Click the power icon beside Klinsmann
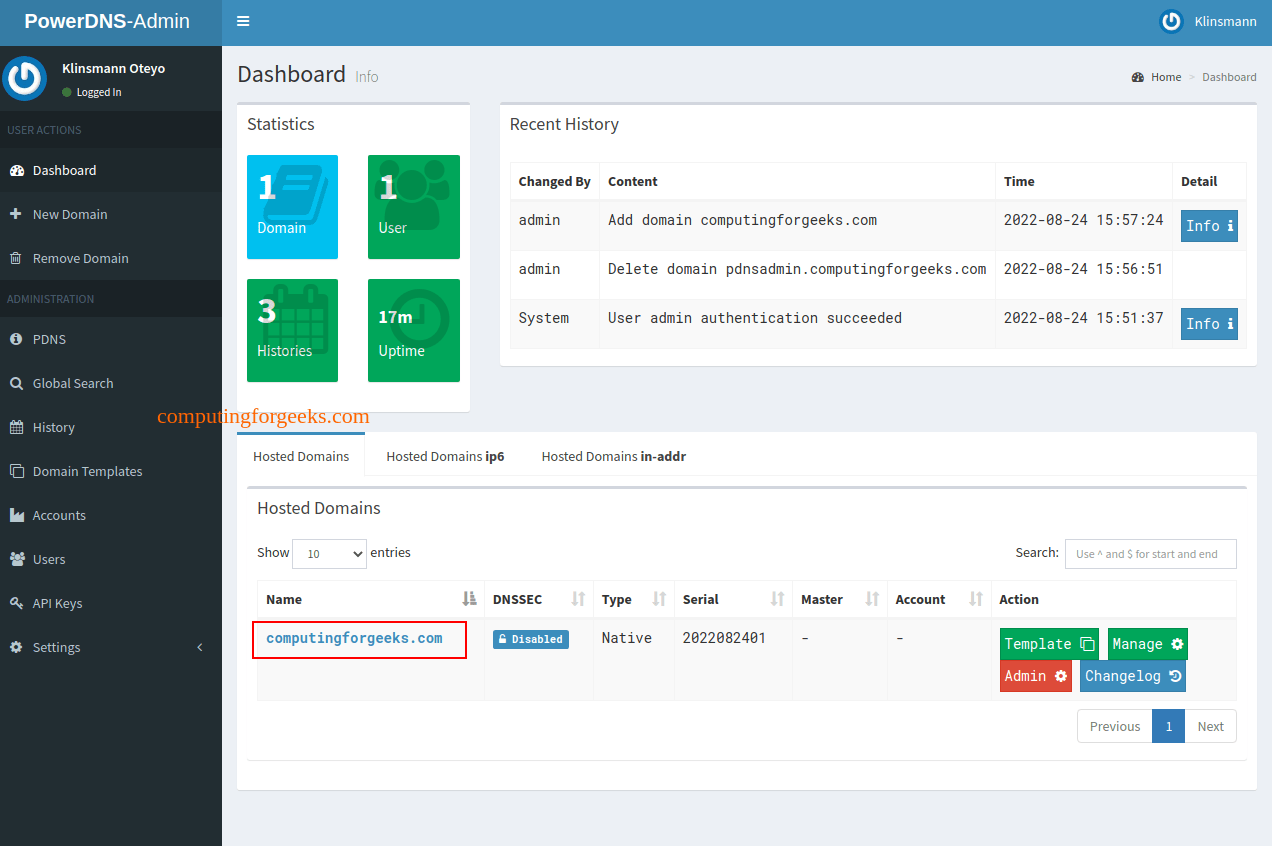Screen dimensions: 1272x846 point(1170,20)
